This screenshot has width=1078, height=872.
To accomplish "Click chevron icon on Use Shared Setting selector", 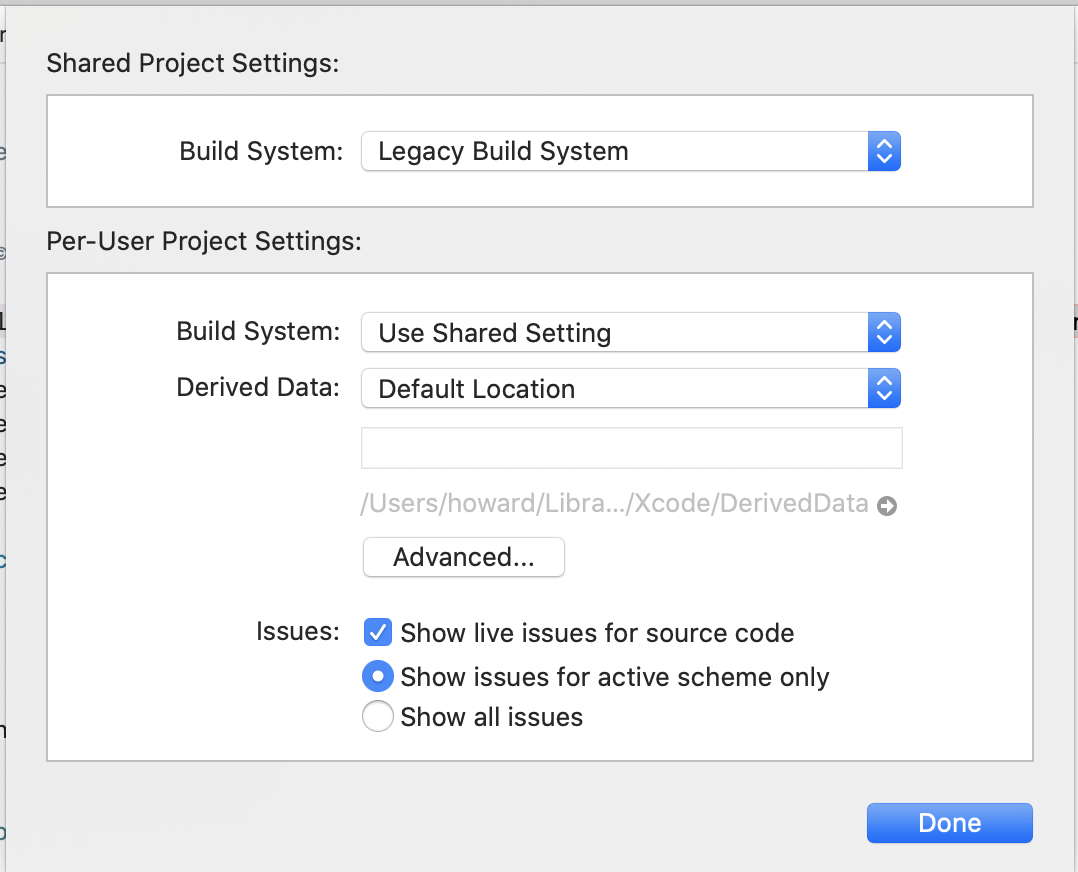I will click(884, 332).
